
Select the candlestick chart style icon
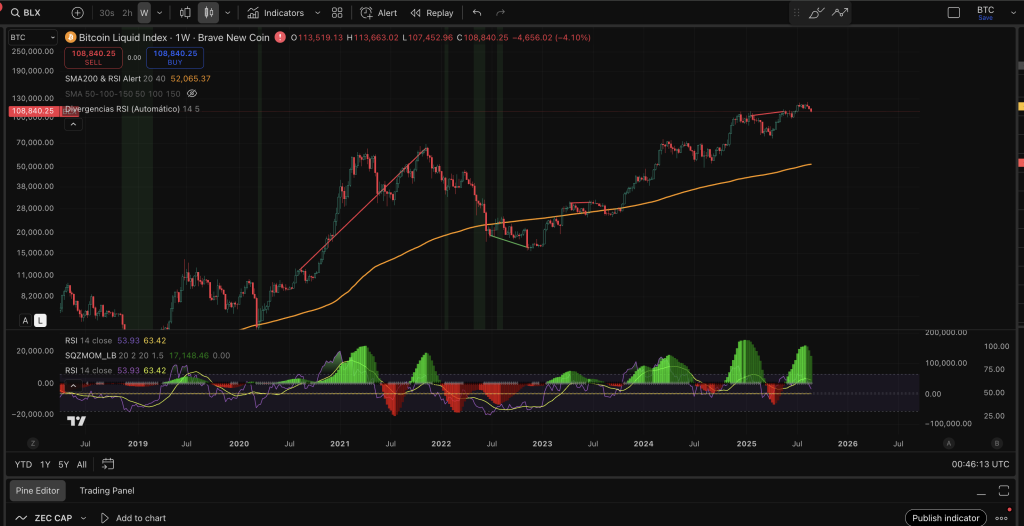(208, 13)
